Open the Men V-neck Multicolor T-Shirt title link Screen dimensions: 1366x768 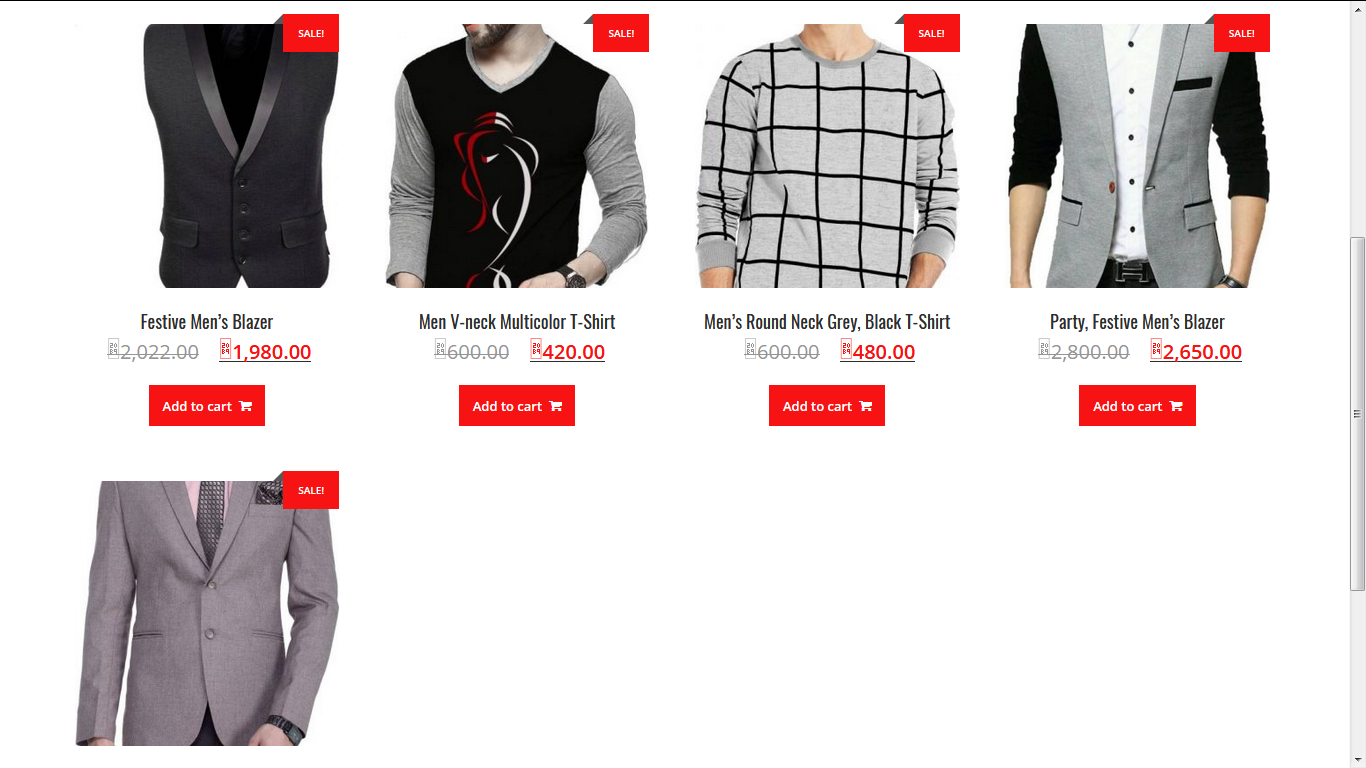[x=517, y=322]
